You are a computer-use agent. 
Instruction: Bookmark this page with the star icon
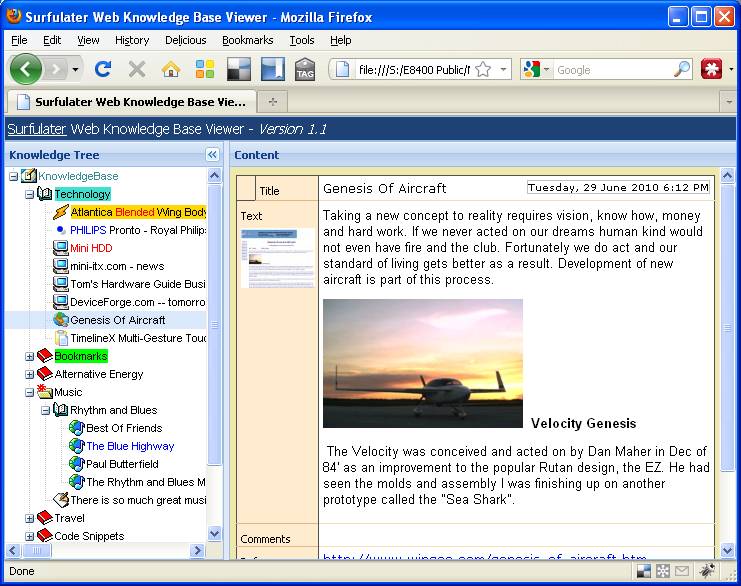483,70
